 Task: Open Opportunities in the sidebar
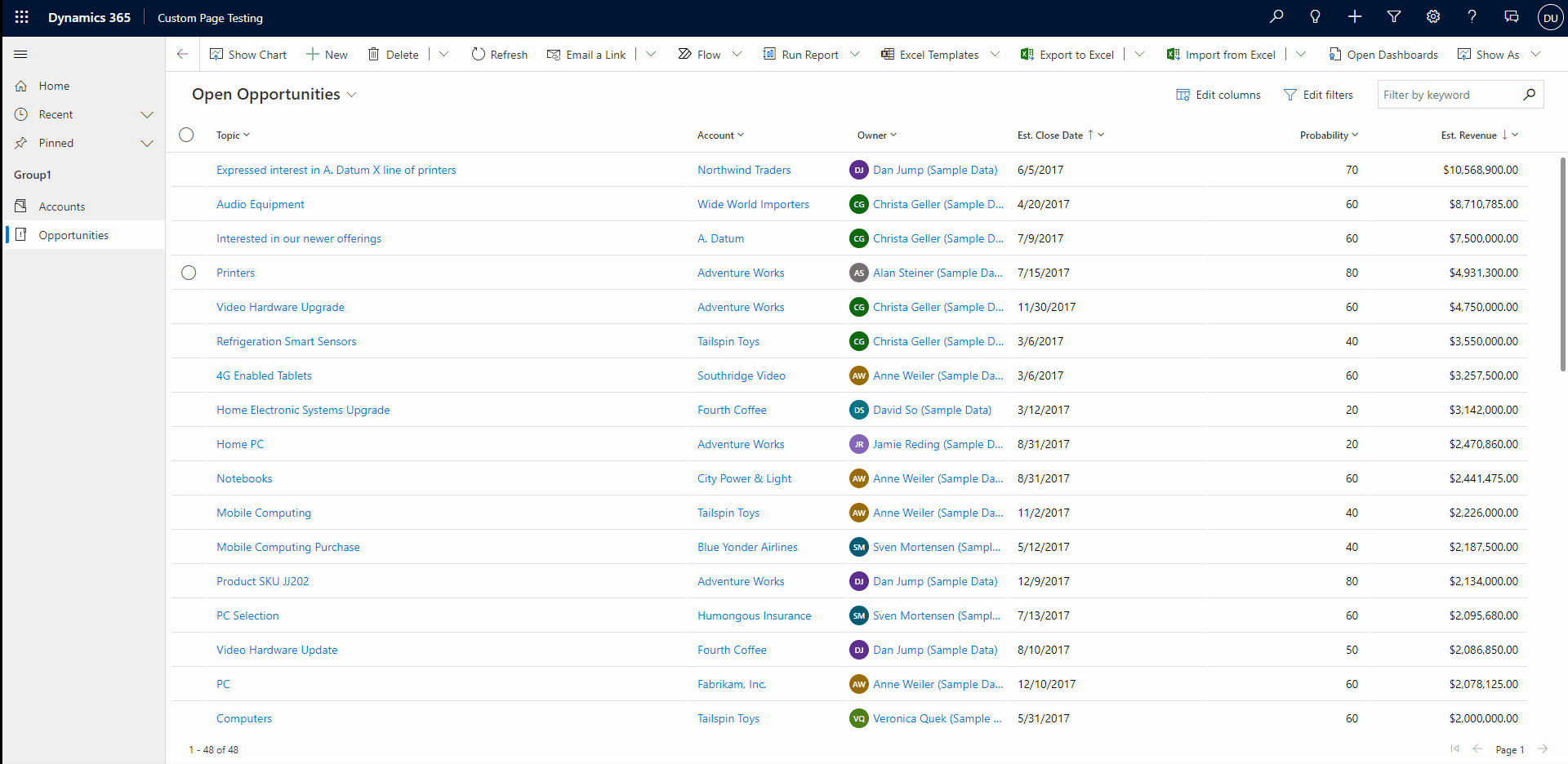[84, 235]
